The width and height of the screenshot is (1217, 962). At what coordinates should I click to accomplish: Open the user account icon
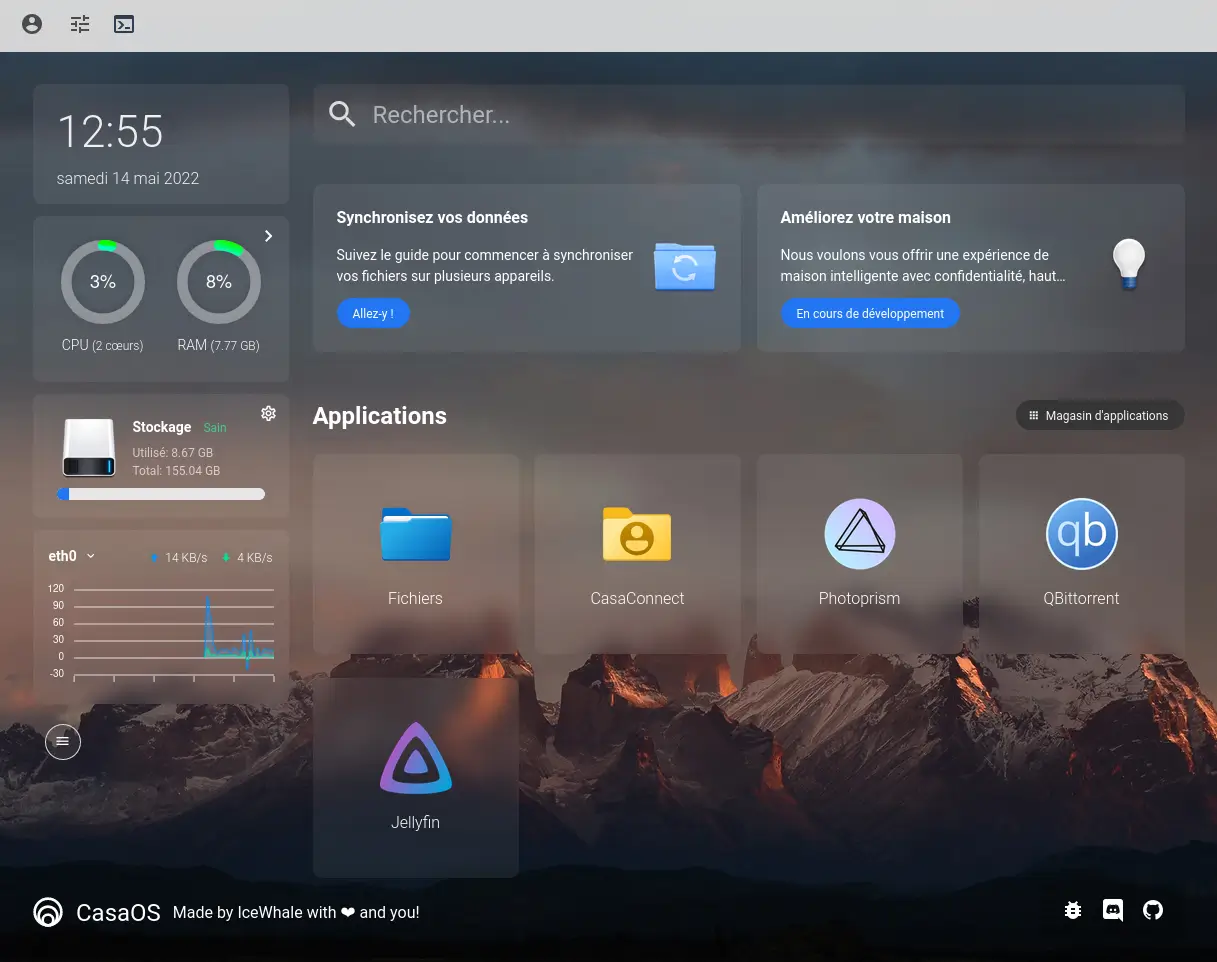click(32, 25)
